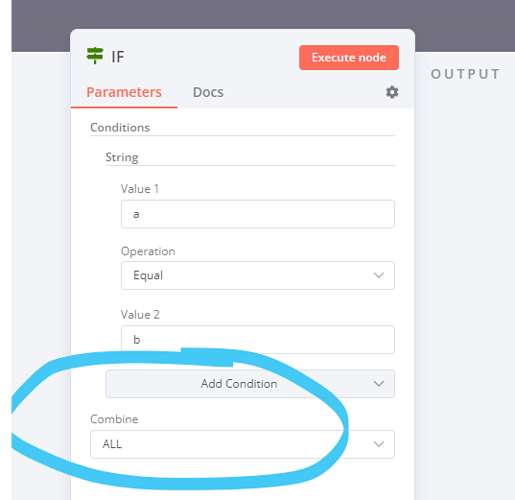Viewport: 515px width, 500px height.
Task: Click the IF node title text
Action: click(x=118, y=57)
